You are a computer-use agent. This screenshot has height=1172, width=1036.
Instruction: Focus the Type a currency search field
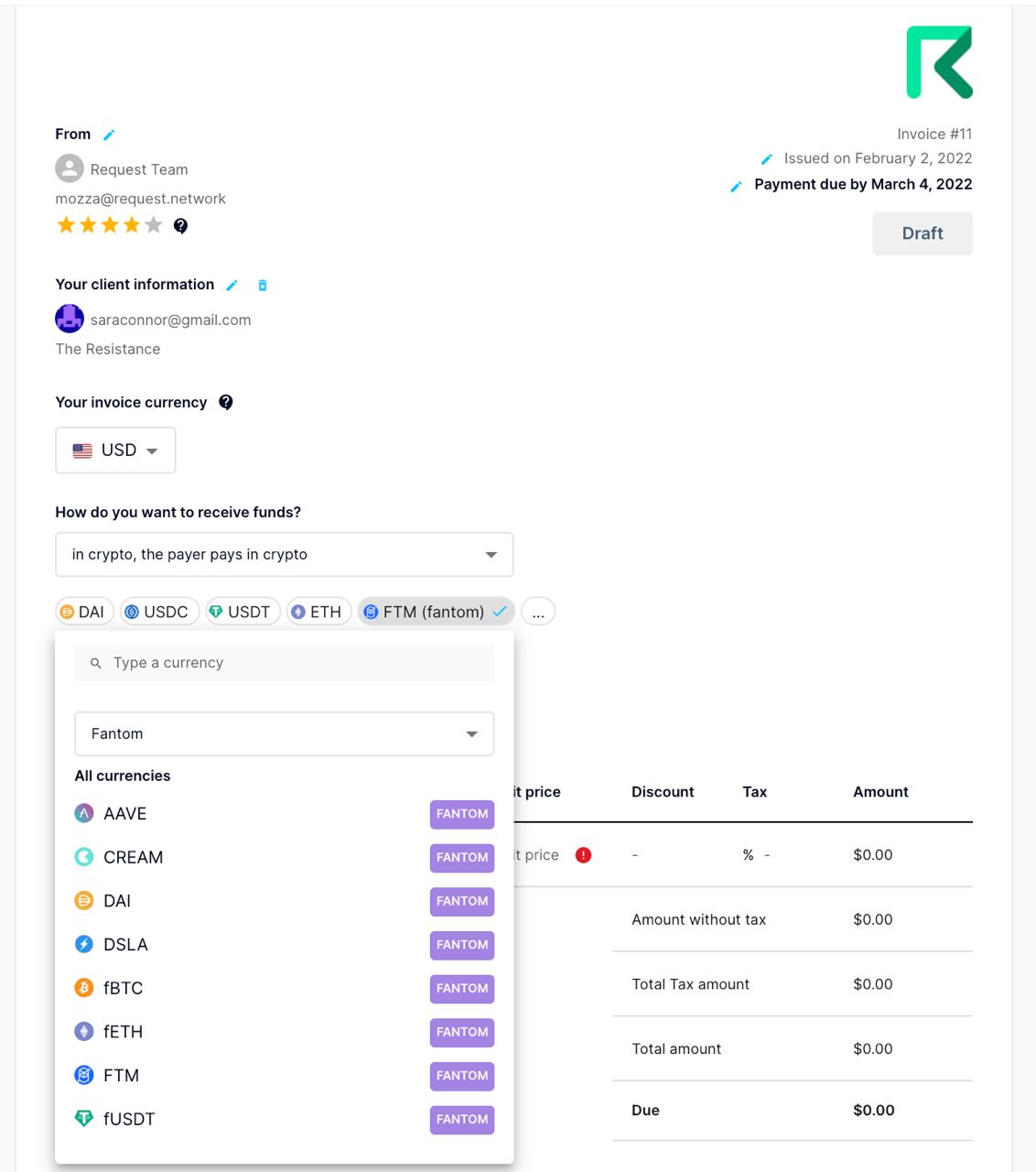[285, 663]
